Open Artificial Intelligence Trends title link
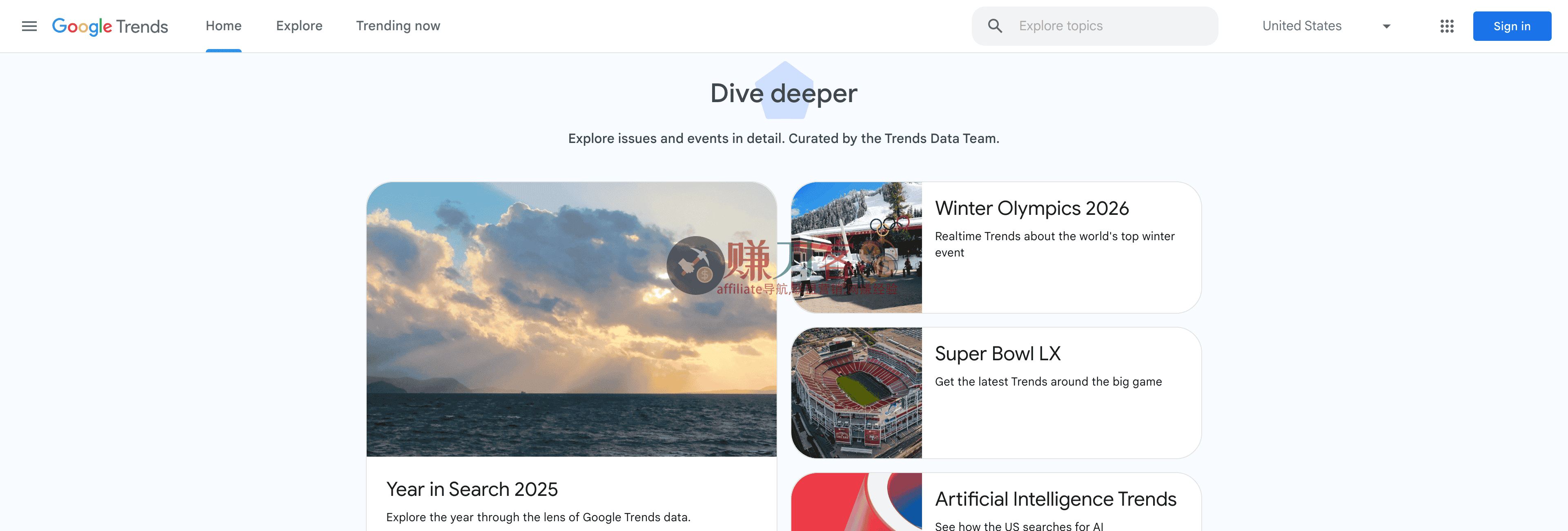 [x=1055, y=499]
